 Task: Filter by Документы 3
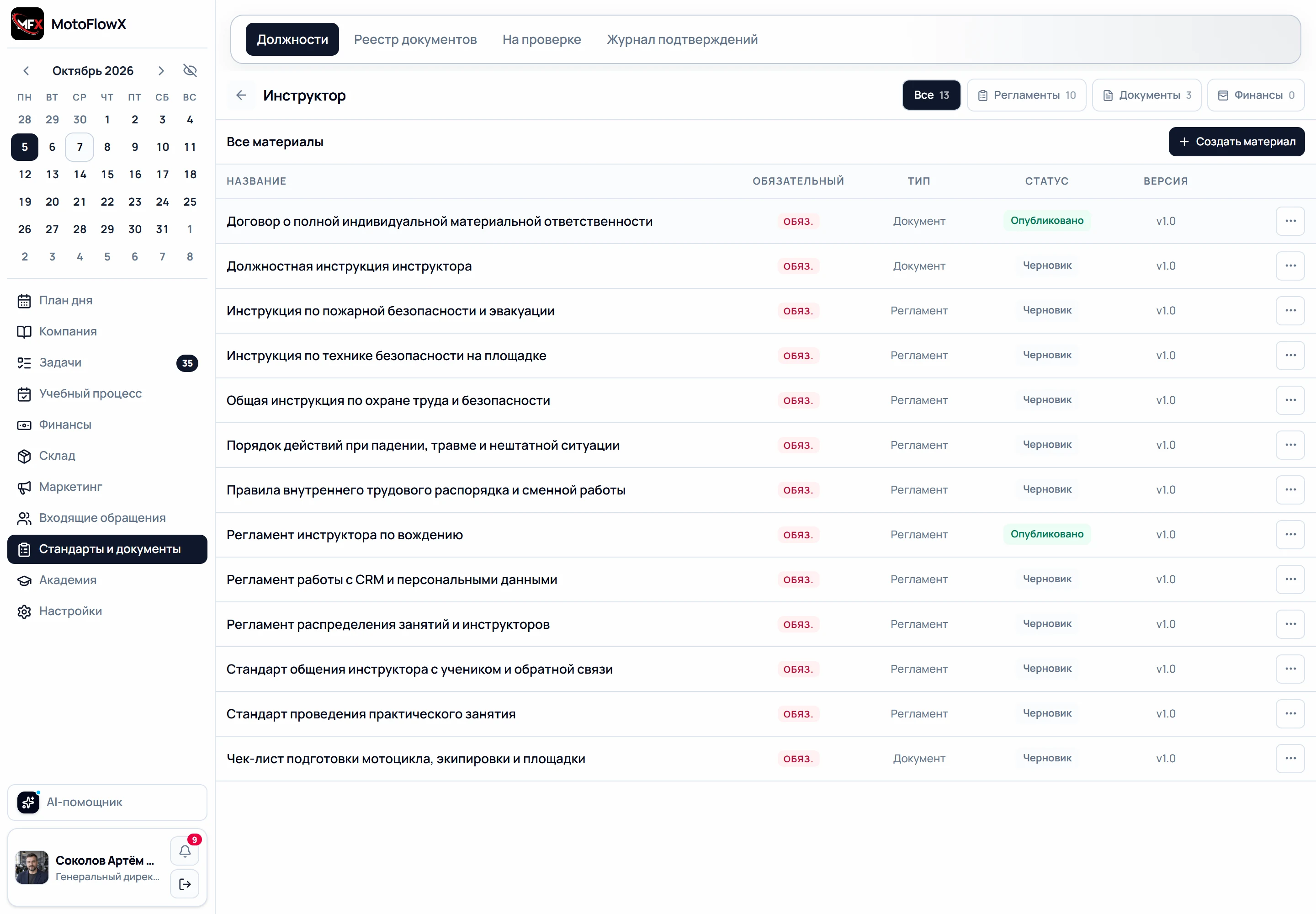(1146, 95)
